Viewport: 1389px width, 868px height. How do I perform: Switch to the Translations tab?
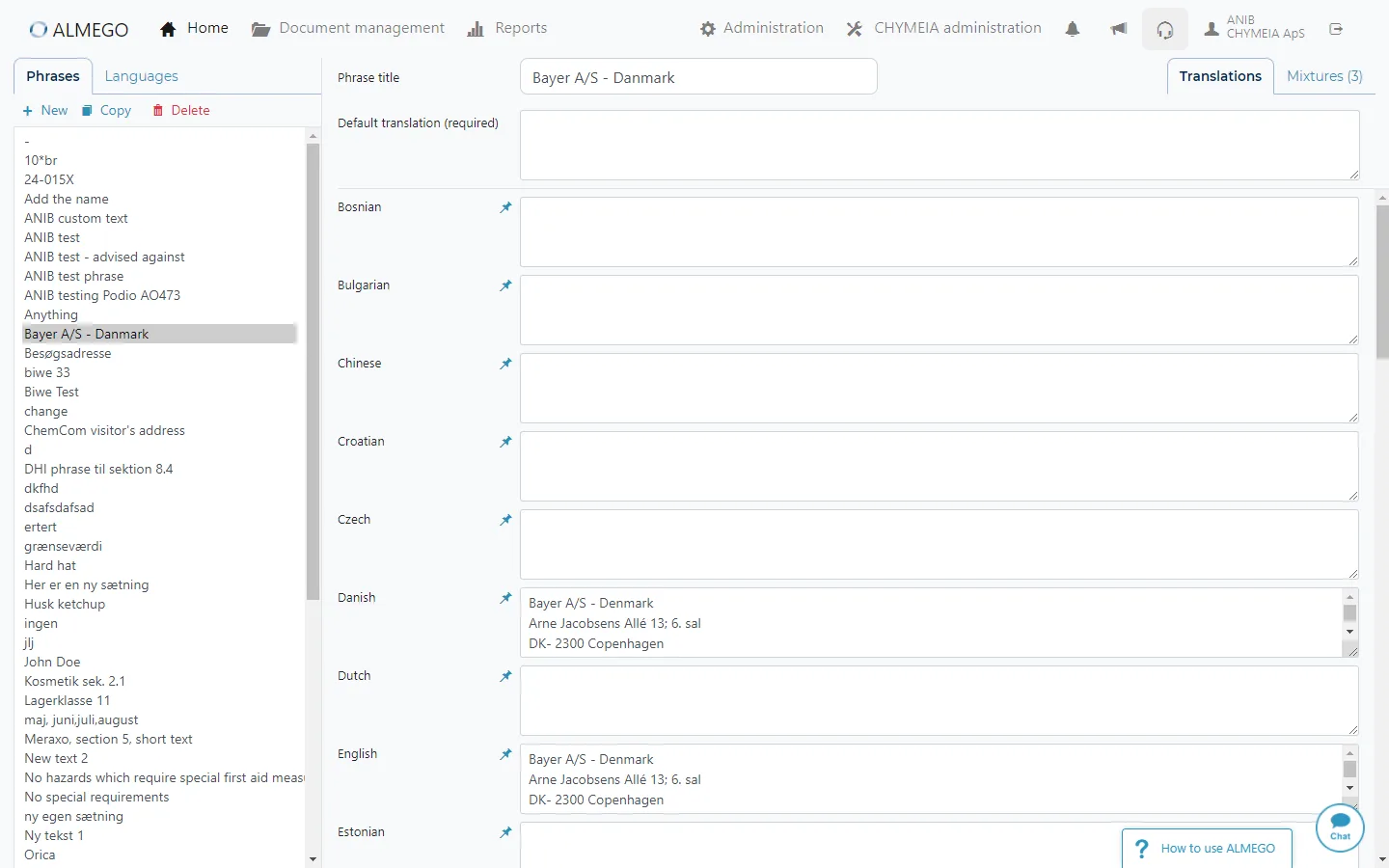point(1220,76)
